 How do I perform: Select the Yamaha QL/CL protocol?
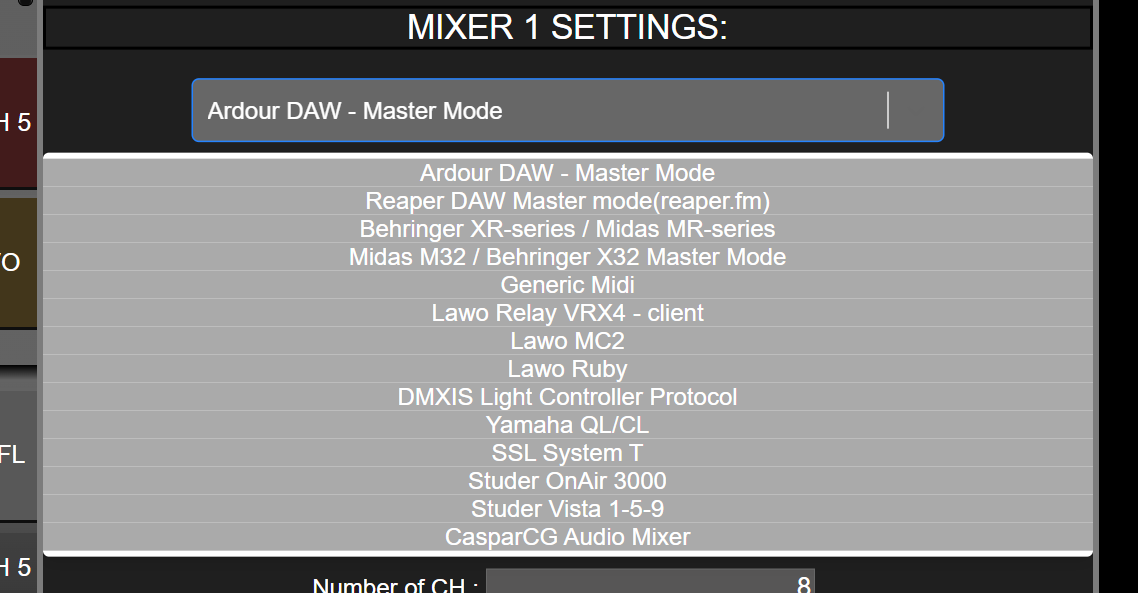[567, 424]
